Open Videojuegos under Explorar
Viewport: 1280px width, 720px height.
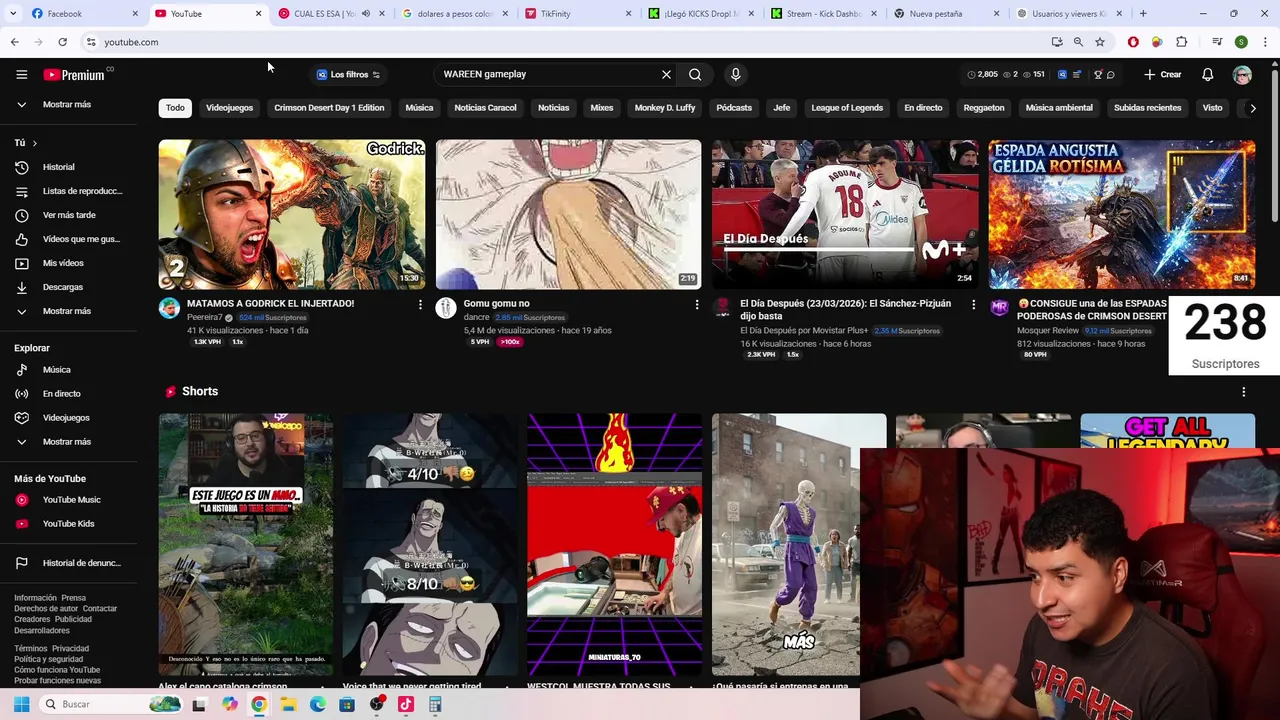pyautogui.click(x=68, y=418)
